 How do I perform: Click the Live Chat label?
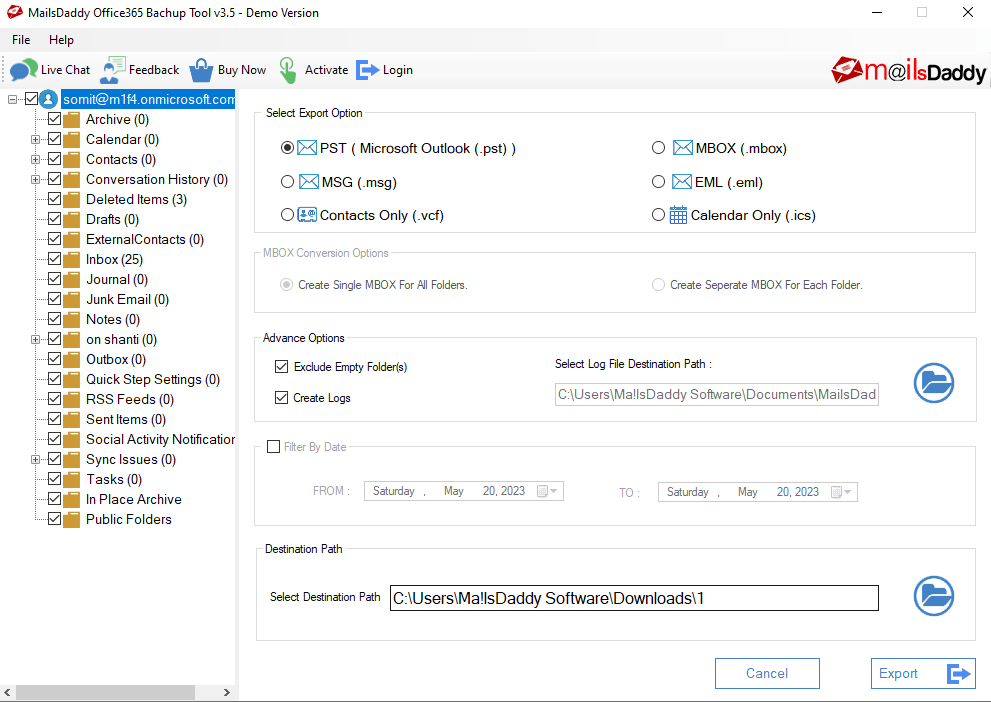click(66, 70)
